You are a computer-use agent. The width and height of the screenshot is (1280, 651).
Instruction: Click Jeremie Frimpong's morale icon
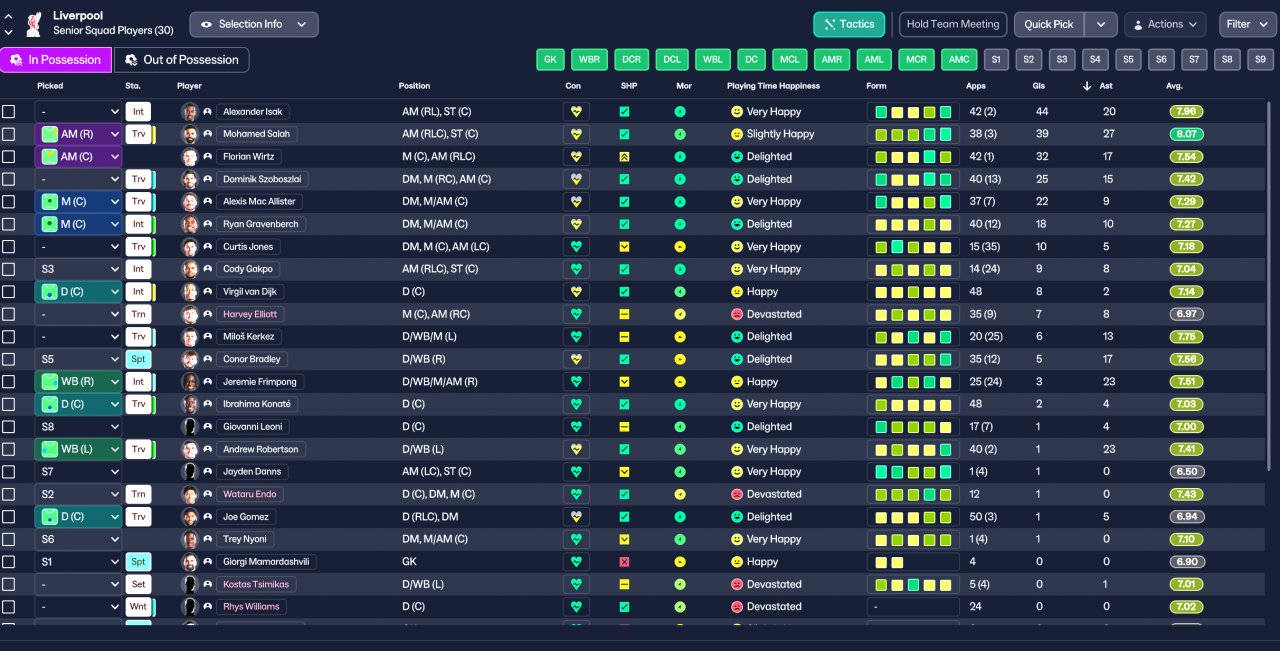coord(680,382)
